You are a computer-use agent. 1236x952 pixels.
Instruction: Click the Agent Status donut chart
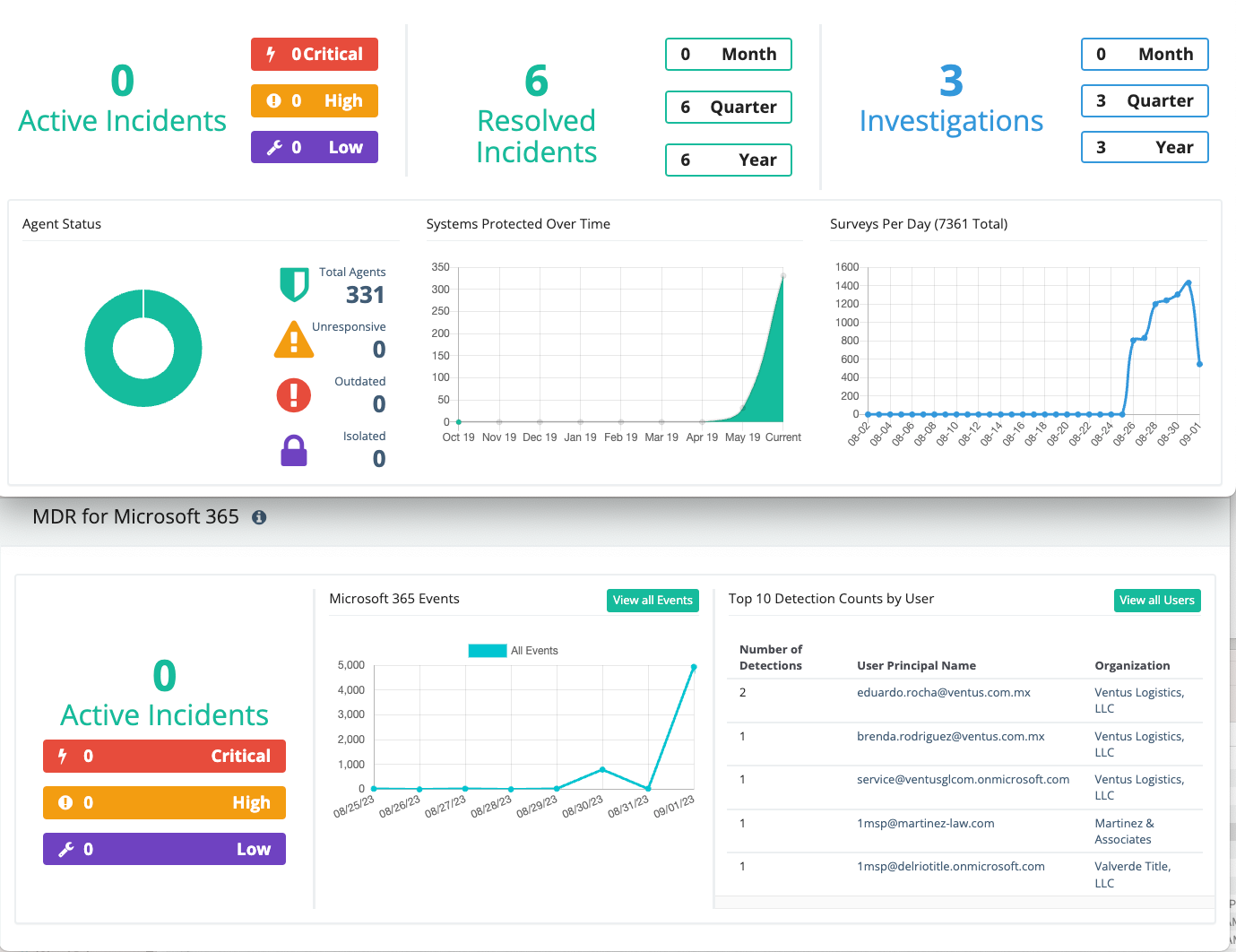coord(143,348)
